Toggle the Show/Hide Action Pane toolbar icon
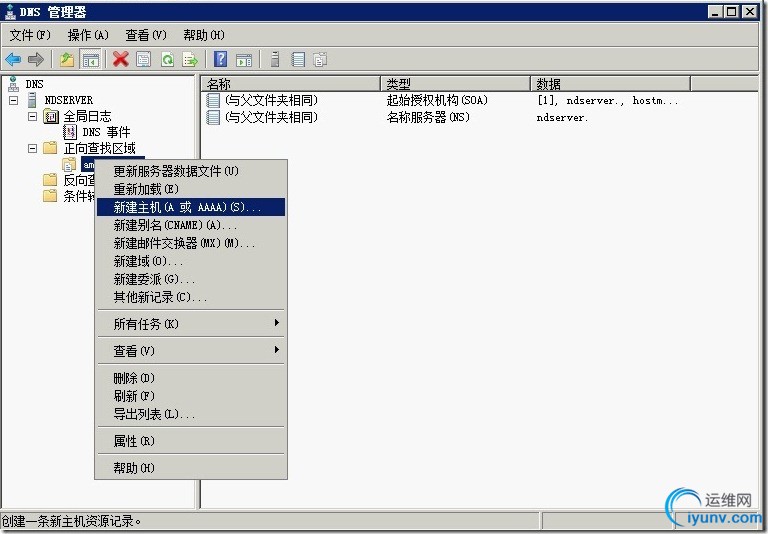 244,60
